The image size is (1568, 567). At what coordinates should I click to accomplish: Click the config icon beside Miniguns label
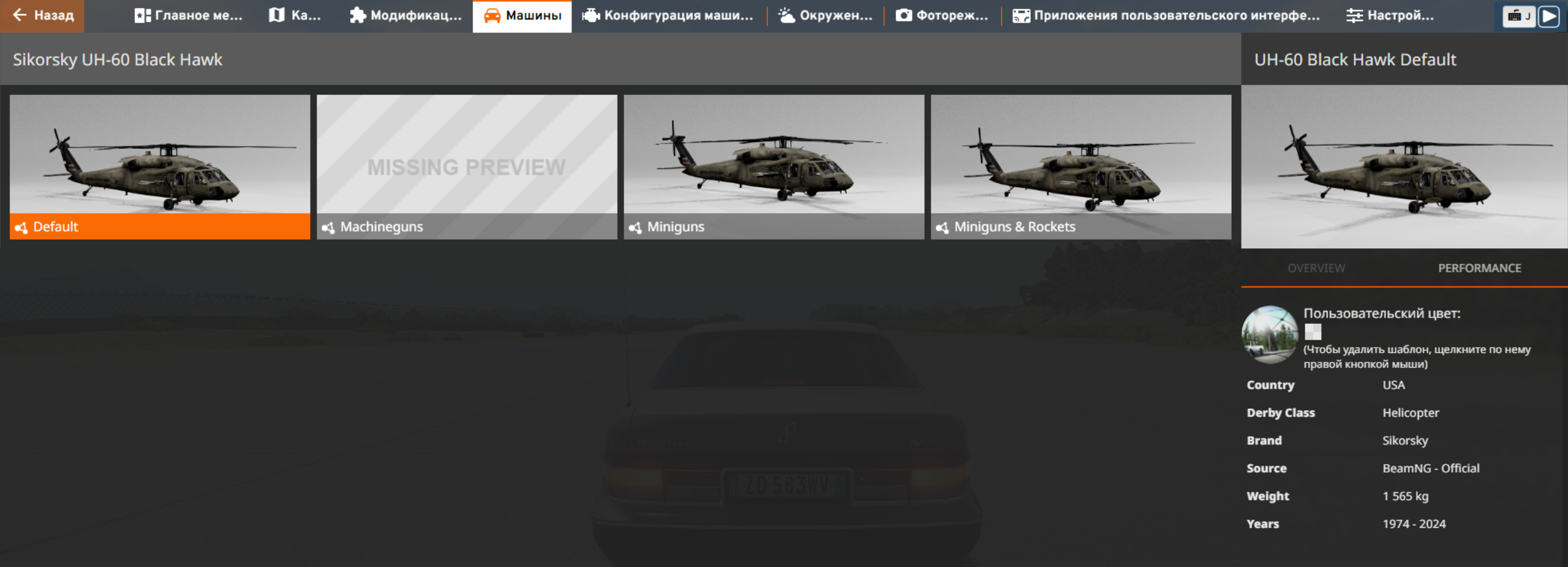point(635,227)
